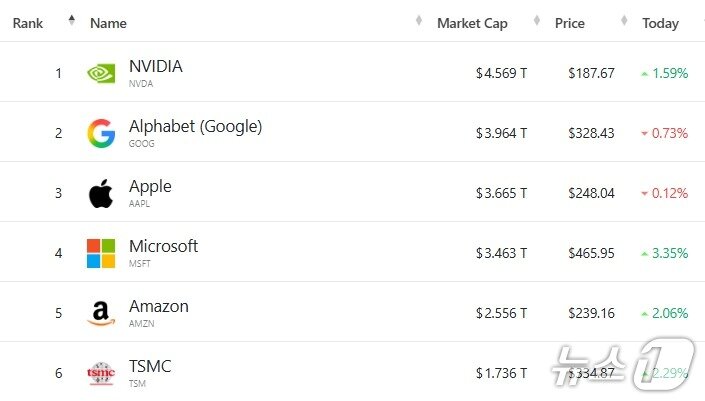The image size is (705, 401).
Task: Sort the table by Rank column arrows
Action: [71, 20]
